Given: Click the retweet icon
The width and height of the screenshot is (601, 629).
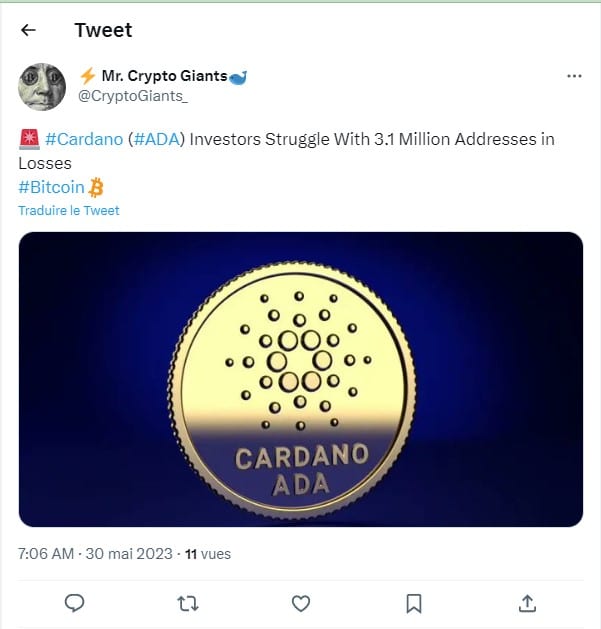Looking at the screenshot, I should (x=187, y=603).
